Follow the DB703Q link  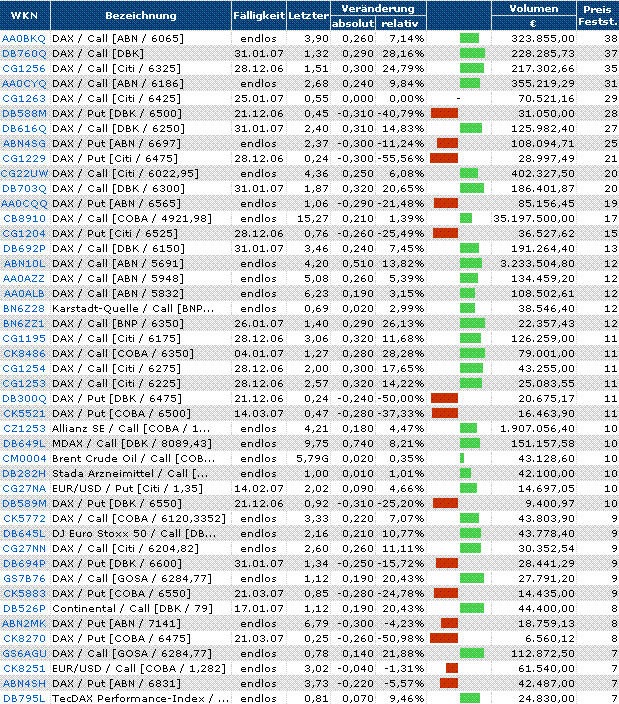(x=24, y=189)
